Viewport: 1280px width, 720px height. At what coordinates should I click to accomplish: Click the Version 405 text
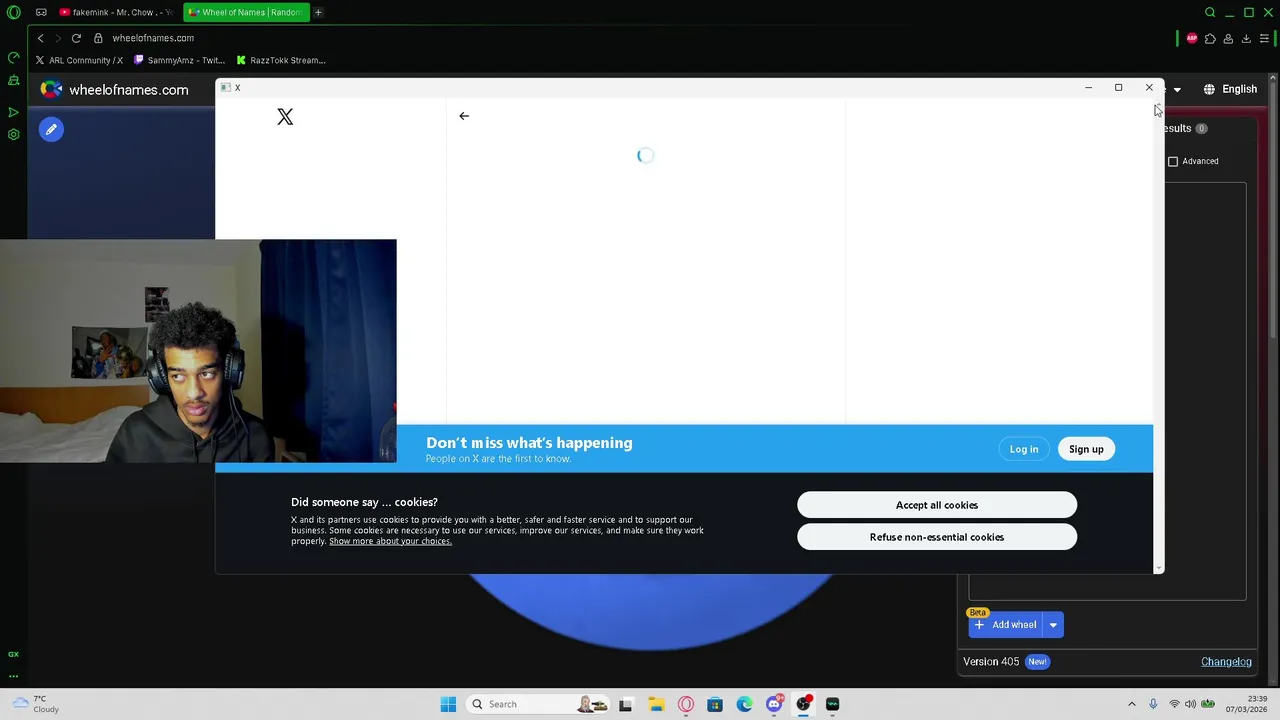coord(991,662)
